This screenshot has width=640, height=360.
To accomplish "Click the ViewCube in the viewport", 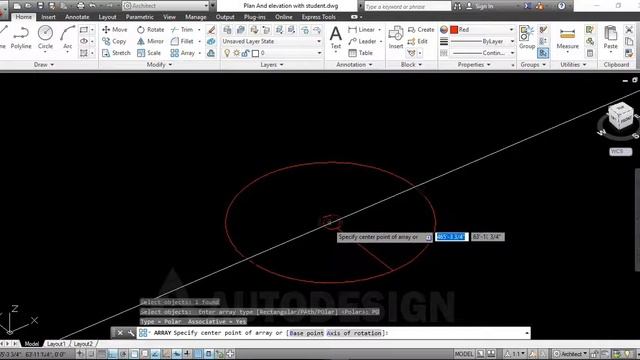I will click(621, 117).
